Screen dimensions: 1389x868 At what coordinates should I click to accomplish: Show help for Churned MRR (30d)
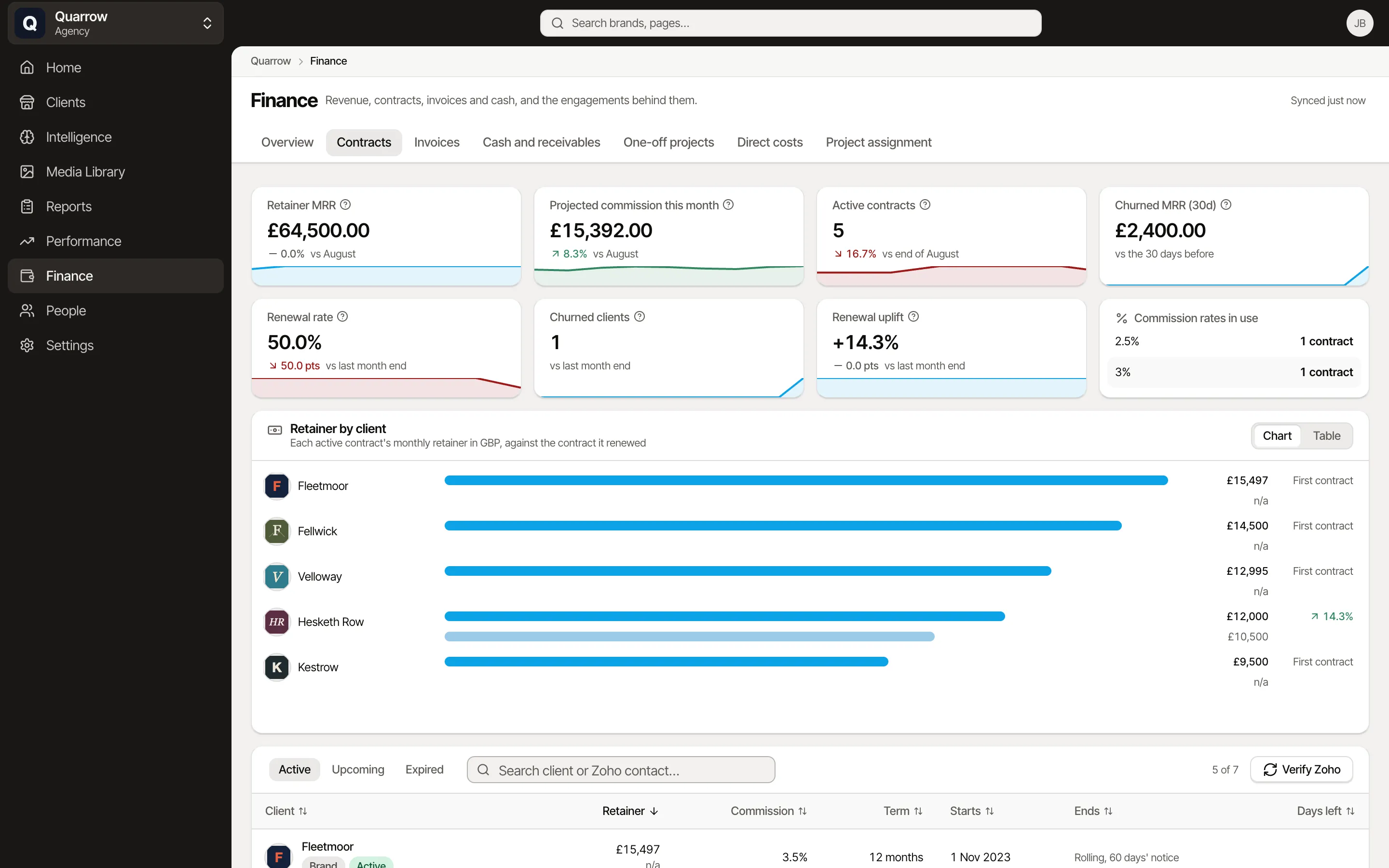pos(1226,205)
